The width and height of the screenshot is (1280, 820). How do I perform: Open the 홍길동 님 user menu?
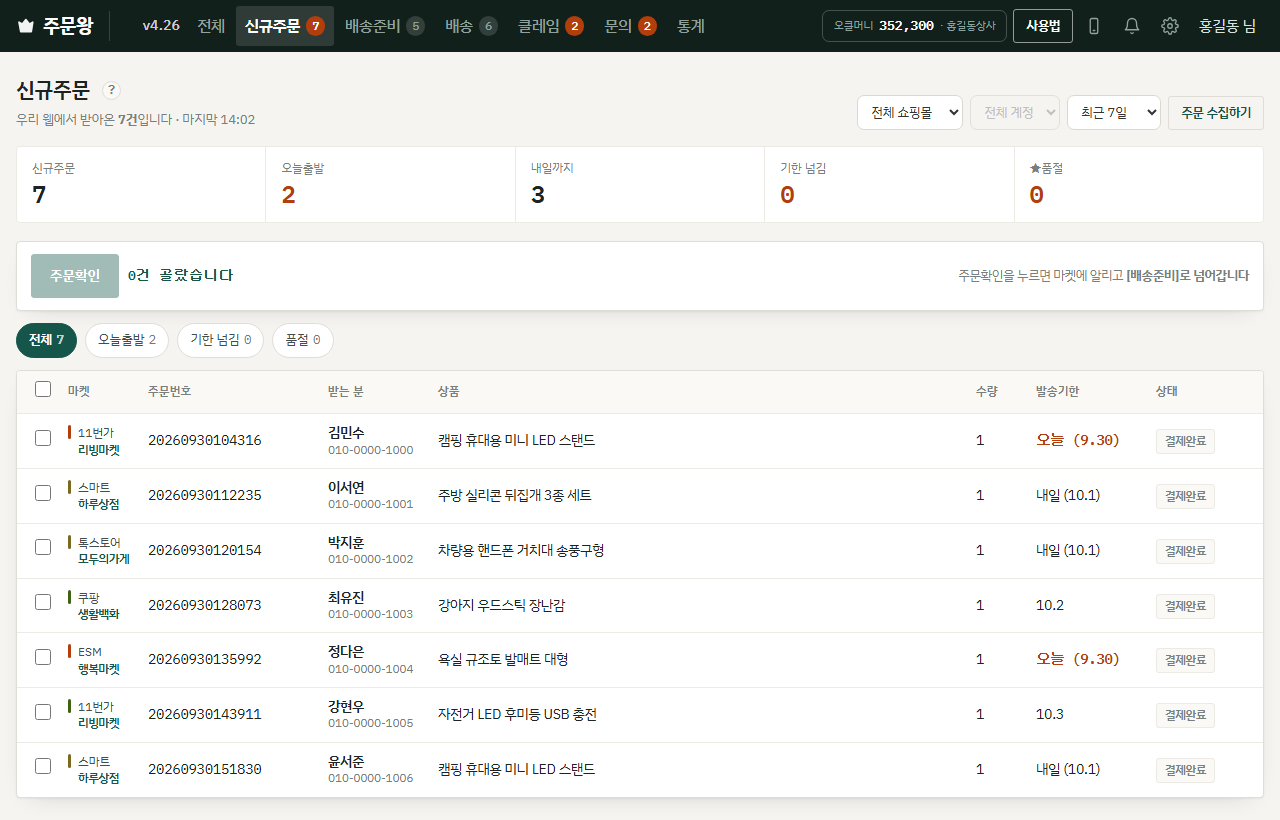(1228, 26)
